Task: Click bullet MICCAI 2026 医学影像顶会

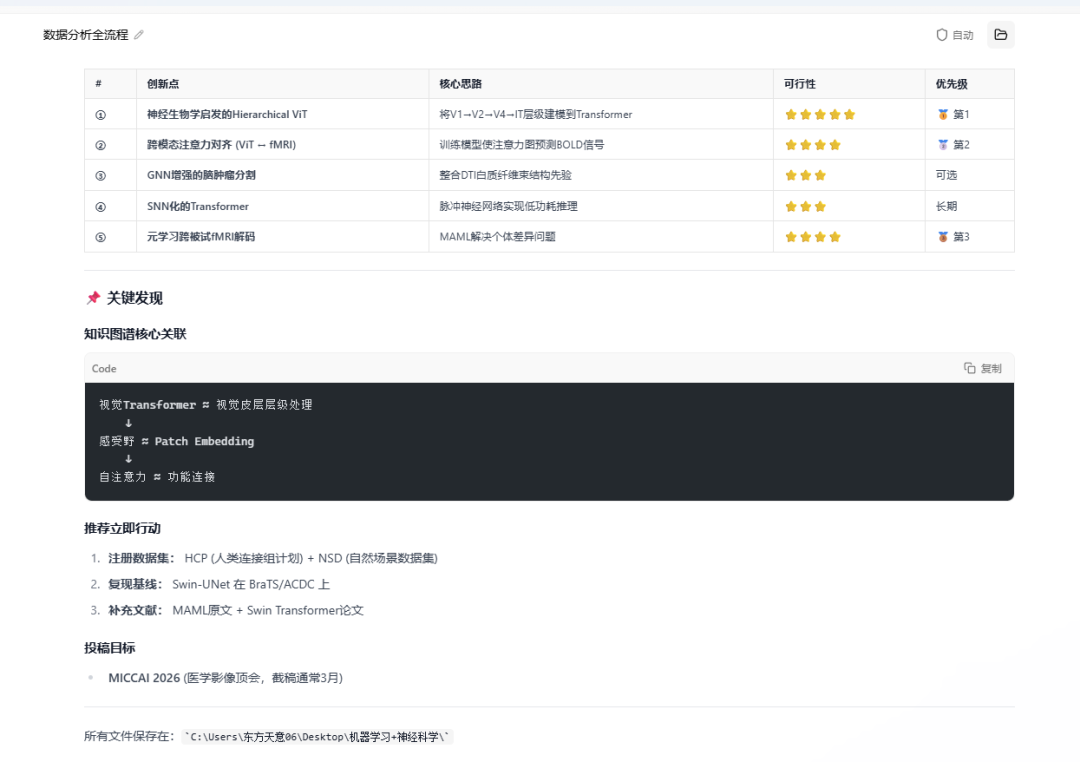Action: [x=225, y=678]
